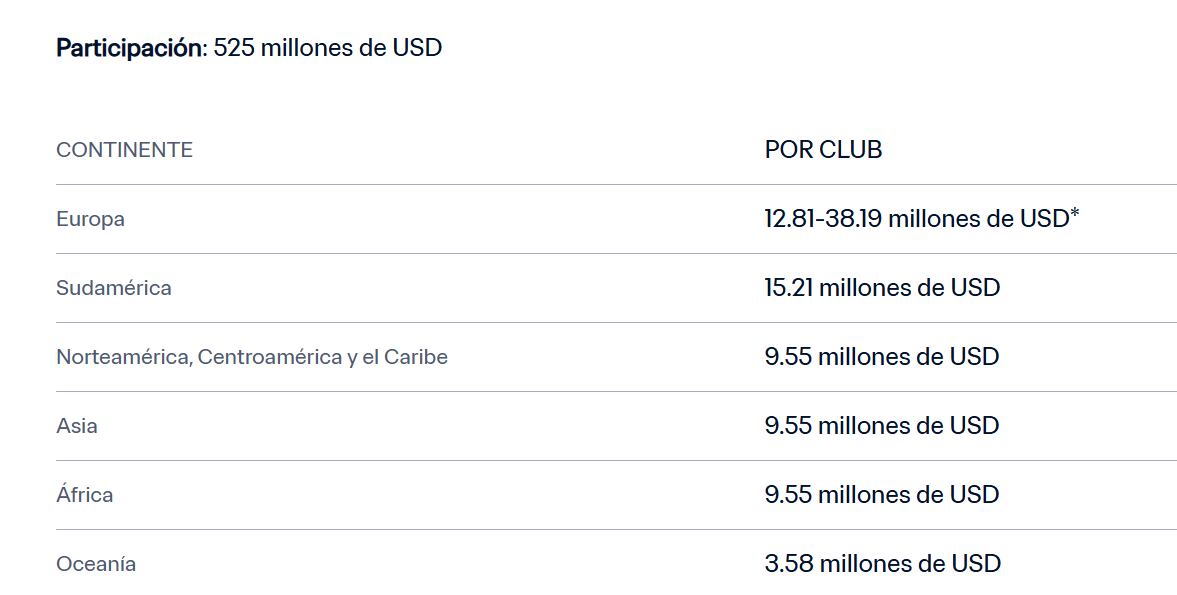
Task: Select the Asia row label
Action: pyautogui.click(x=77, y=426)
